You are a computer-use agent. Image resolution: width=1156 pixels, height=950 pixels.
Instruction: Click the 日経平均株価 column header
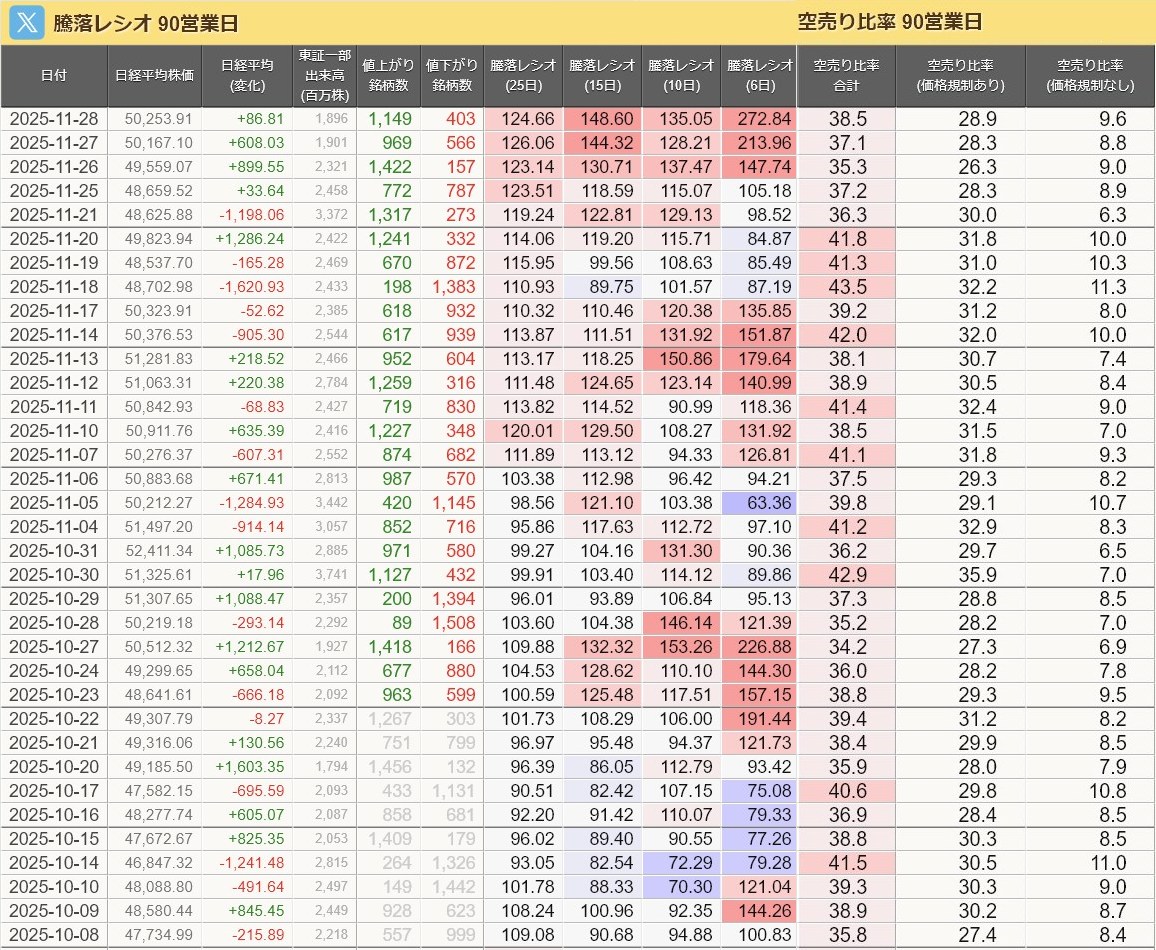(x=154, y=76)
